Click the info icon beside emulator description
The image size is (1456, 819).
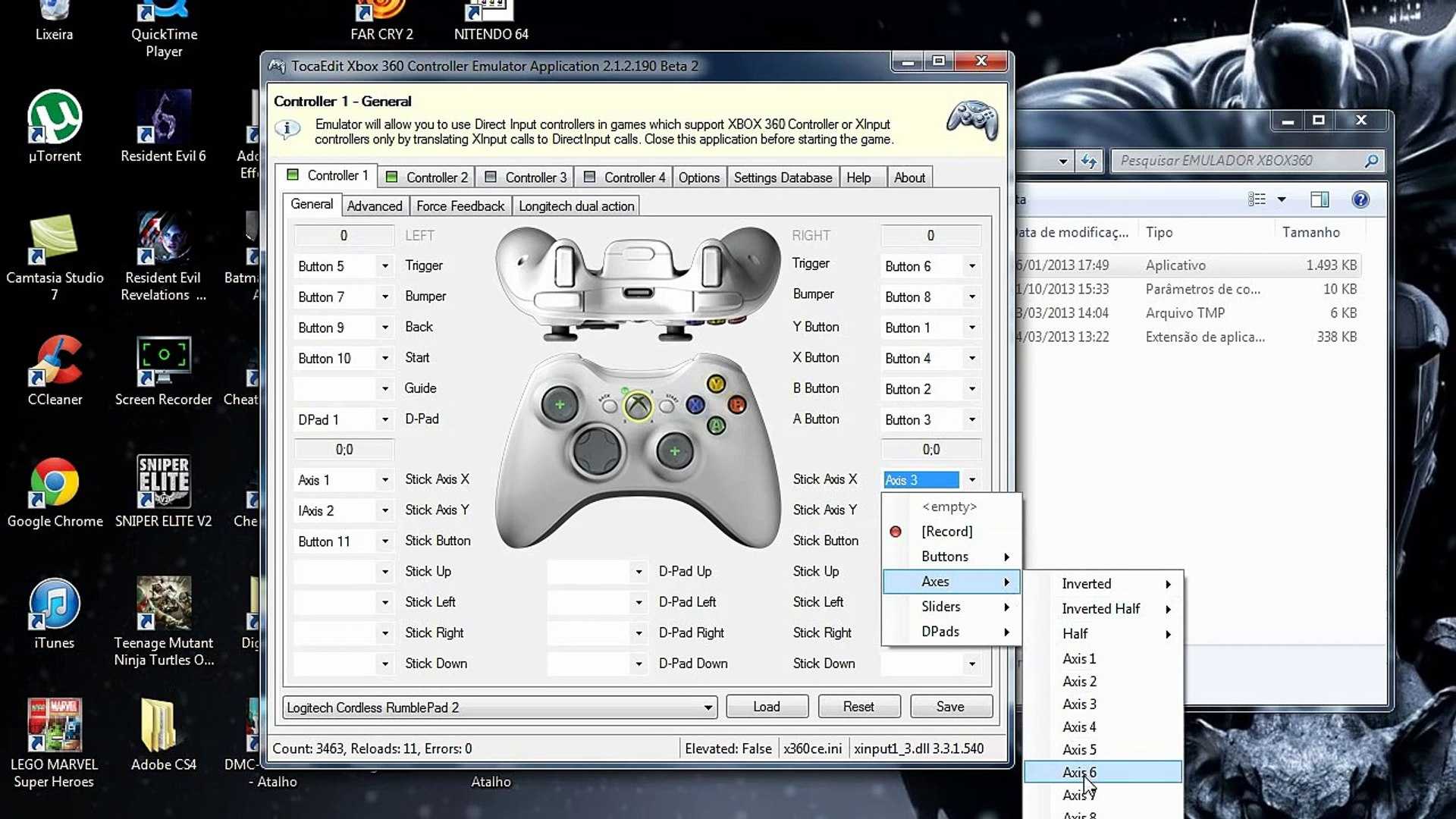287,130
